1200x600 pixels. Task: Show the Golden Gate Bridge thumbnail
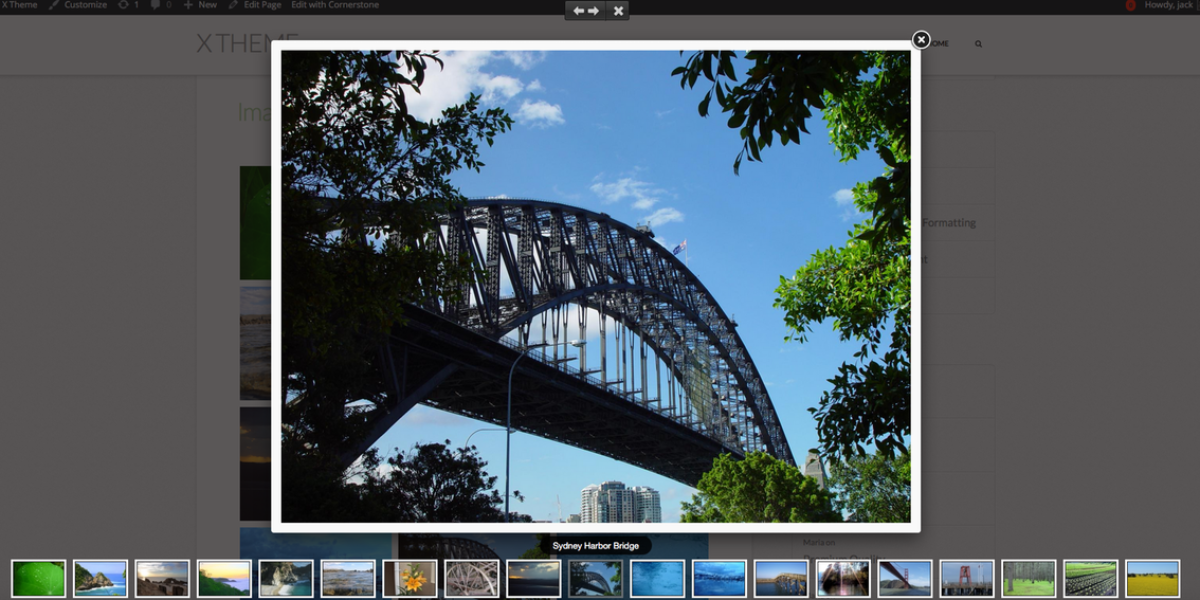(x=906, y=579)
